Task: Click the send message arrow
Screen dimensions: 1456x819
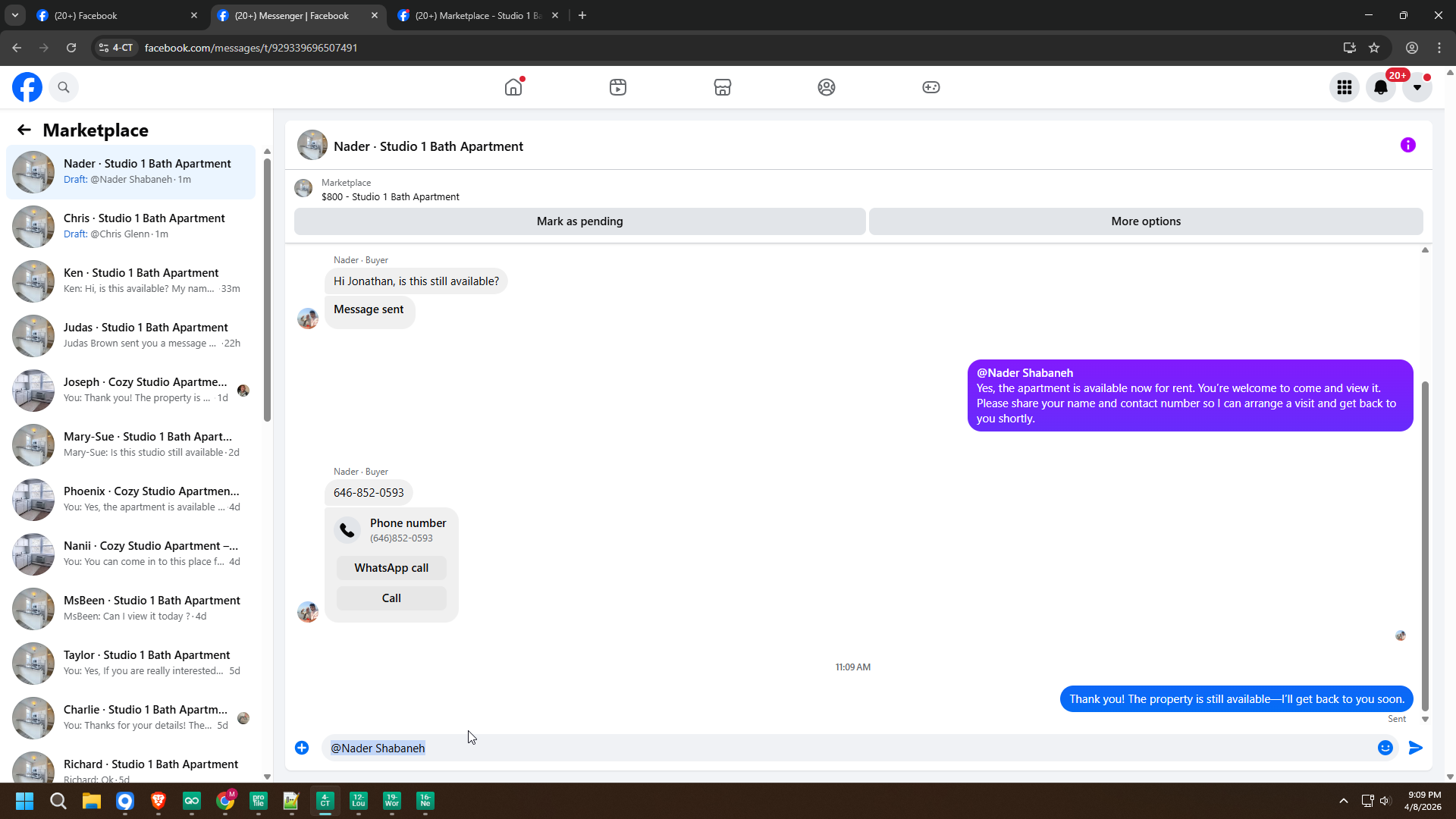Action: pyautogui.click(x=1415, y=748)
